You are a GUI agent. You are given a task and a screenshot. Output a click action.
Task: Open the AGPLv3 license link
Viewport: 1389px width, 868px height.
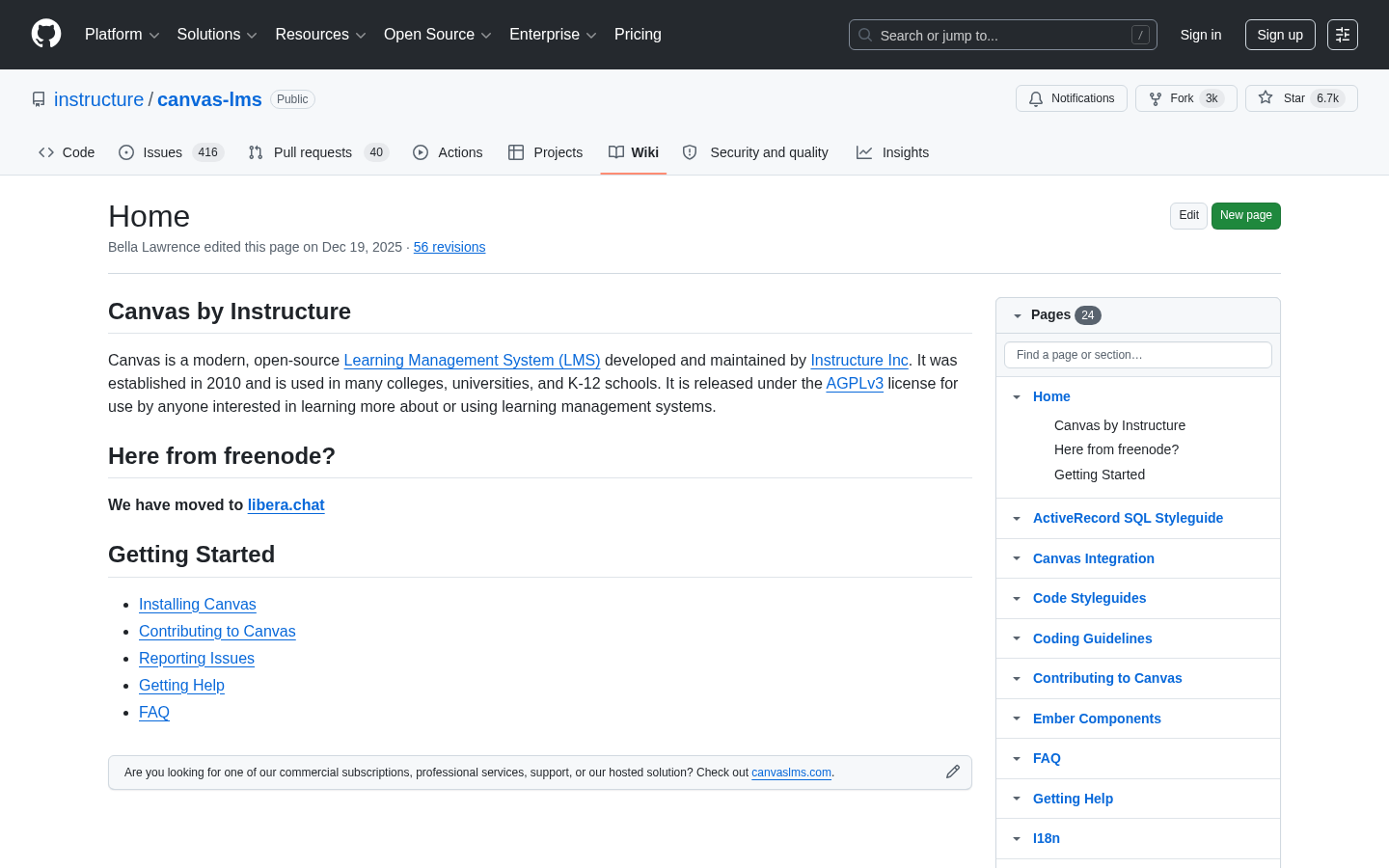[855, 383]
